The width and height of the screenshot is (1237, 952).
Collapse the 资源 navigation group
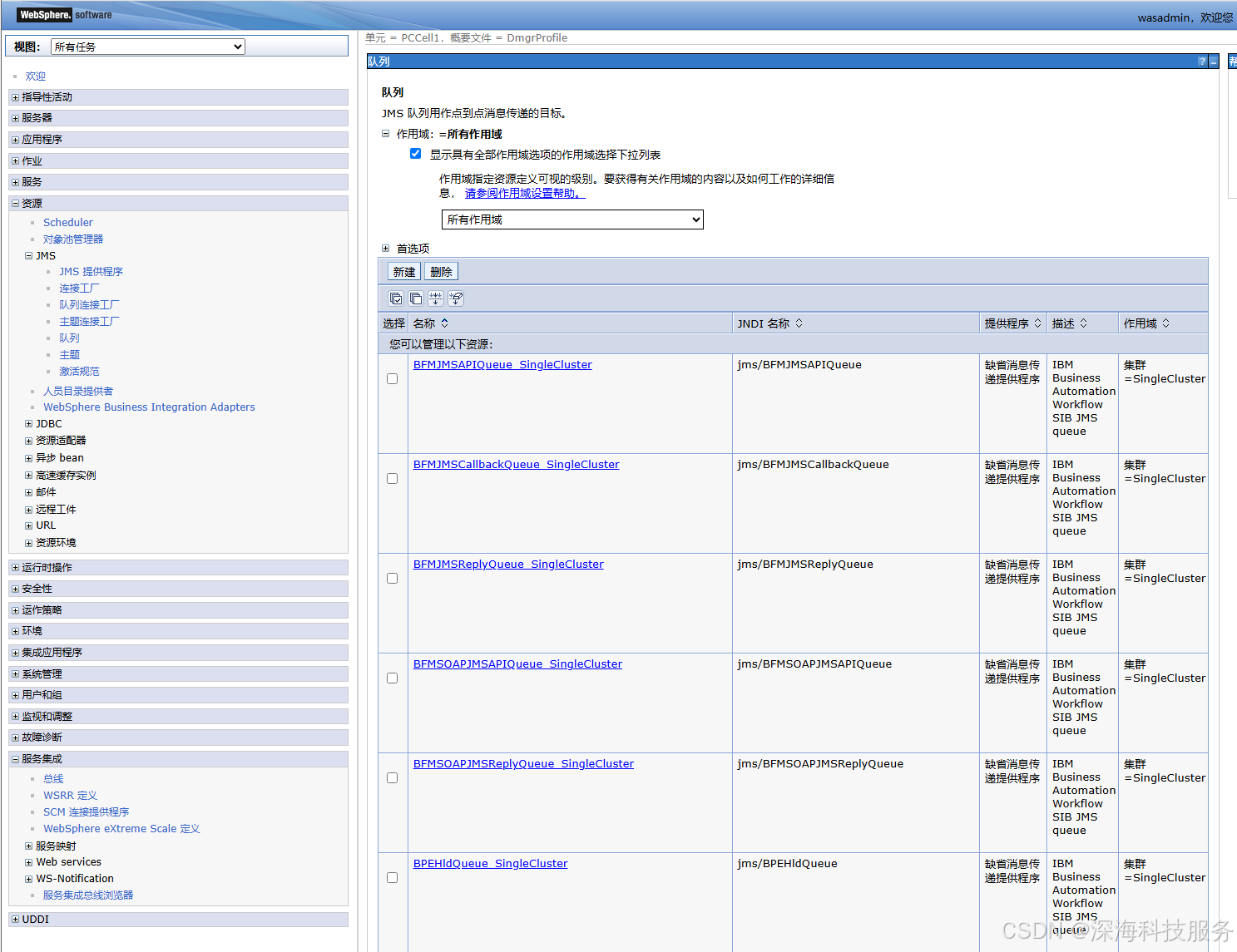[x=15, y=203]
